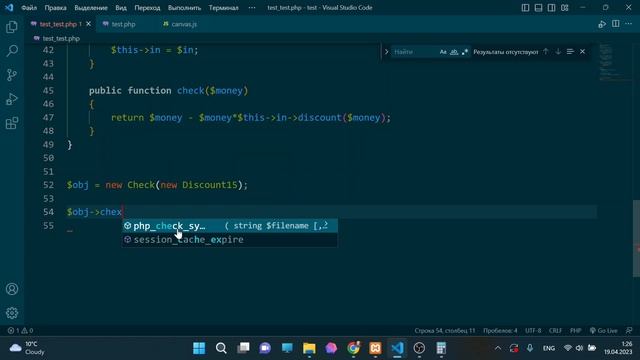Open the Правка menu
Image resolution: width=640 pixels, height=360 pixels.
click(x=56, y=7)
